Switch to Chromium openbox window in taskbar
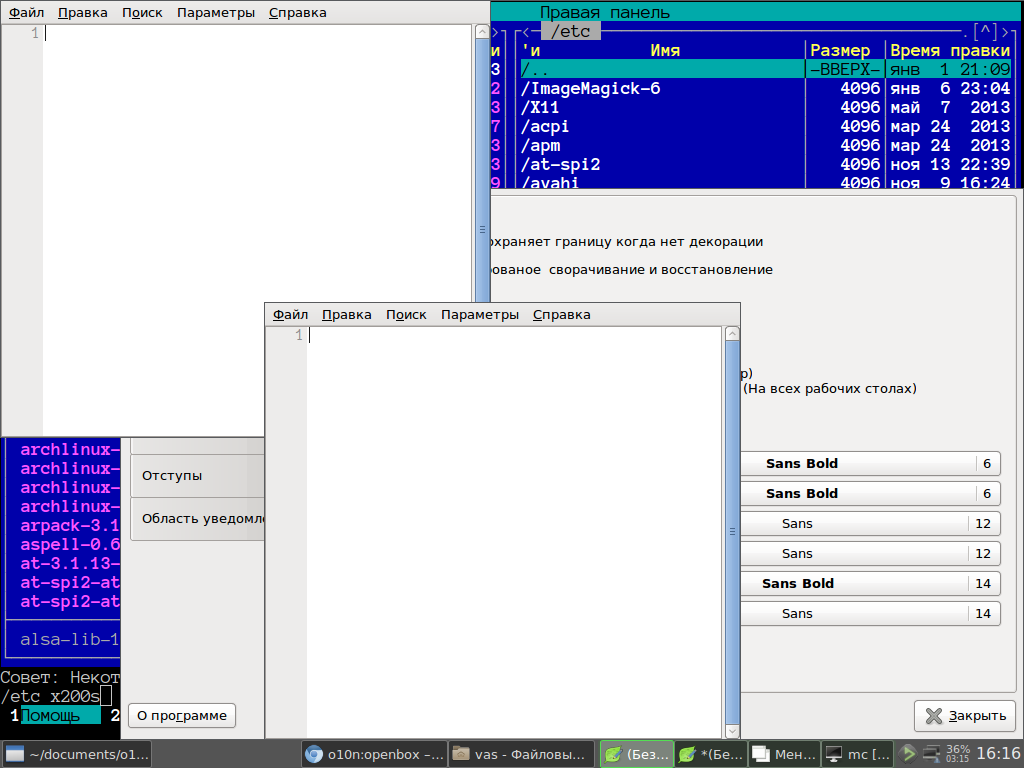The image size is (1024, 768). pyautogui.click(x=374, y=754)
